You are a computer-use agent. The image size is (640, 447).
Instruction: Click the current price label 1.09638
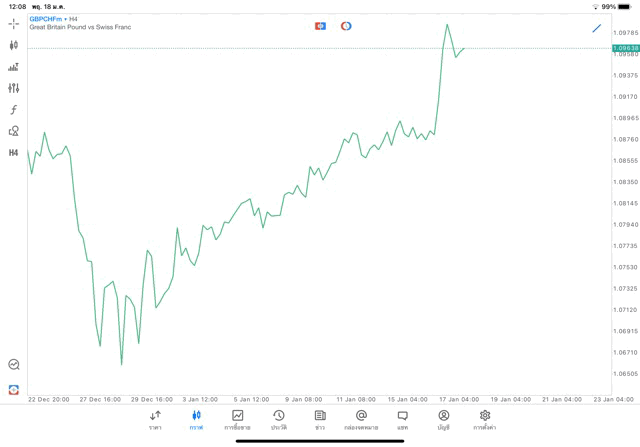[x=626, y=48]
